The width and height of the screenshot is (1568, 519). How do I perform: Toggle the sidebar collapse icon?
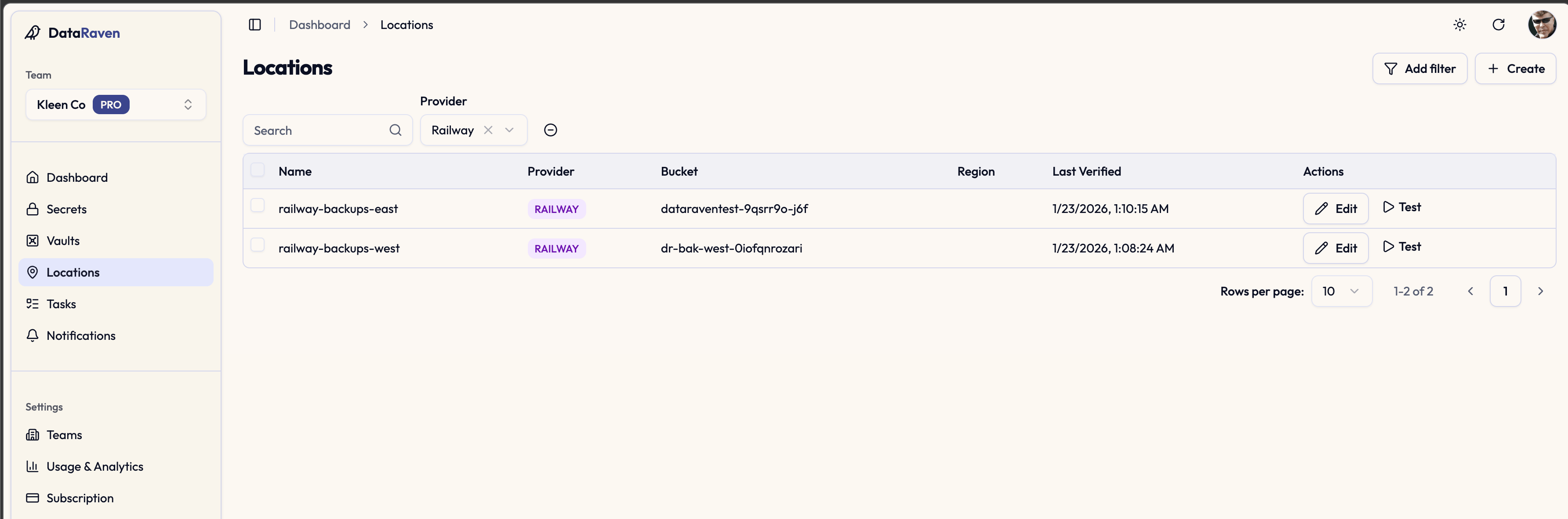[x=254, y=24]
